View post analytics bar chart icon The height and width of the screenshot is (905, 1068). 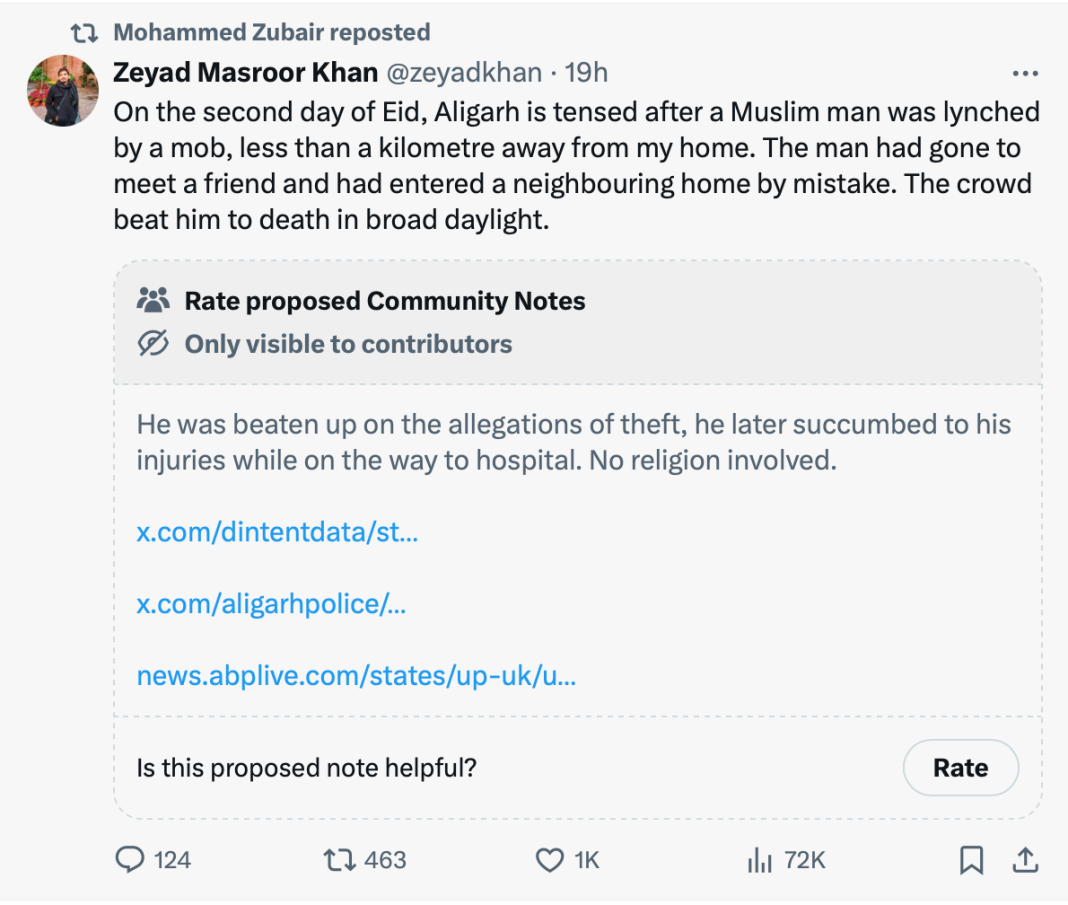point(759,860)
